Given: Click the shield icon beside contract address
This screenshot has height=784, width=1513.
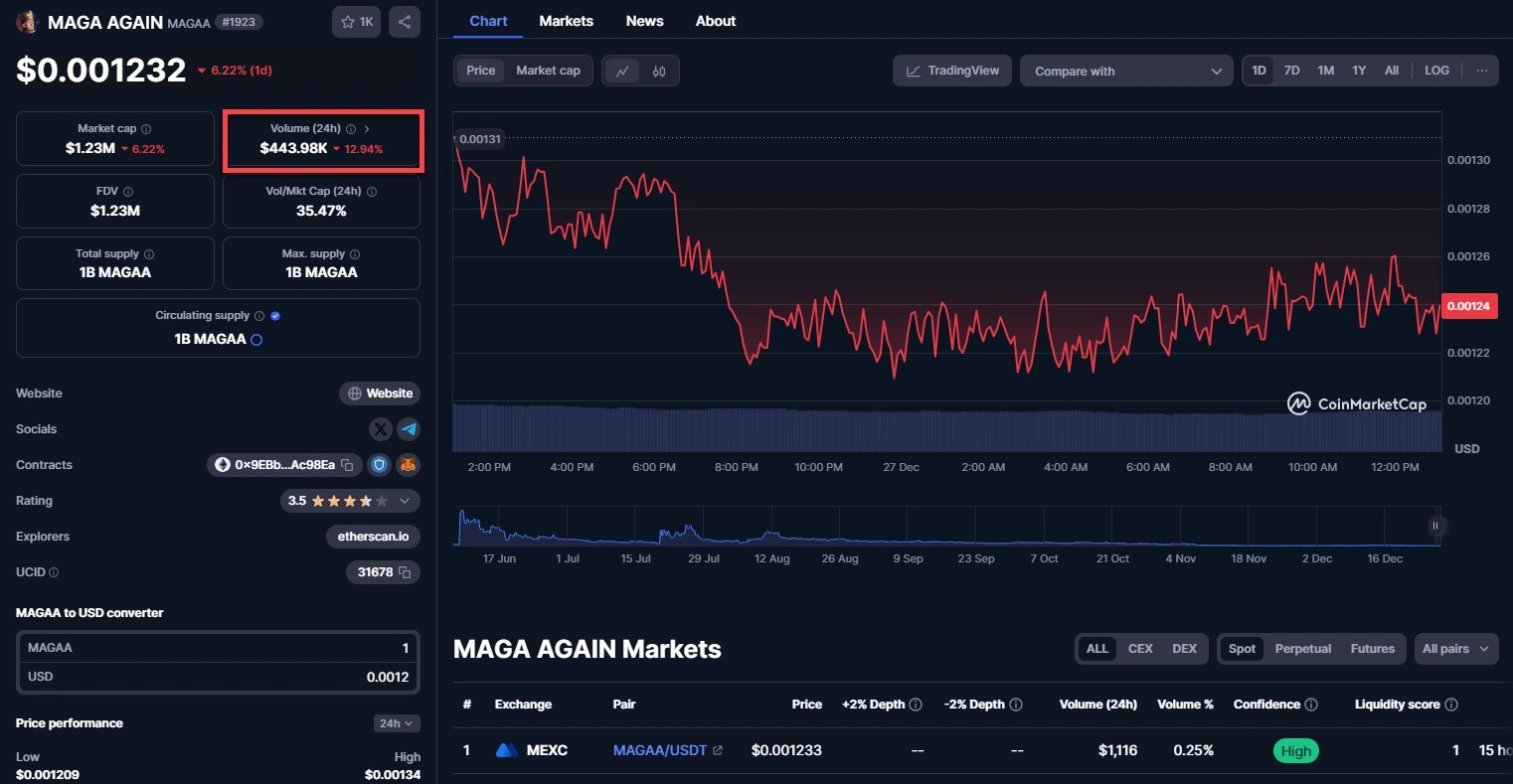Looking at the screenshot, I should click(379, 465).
